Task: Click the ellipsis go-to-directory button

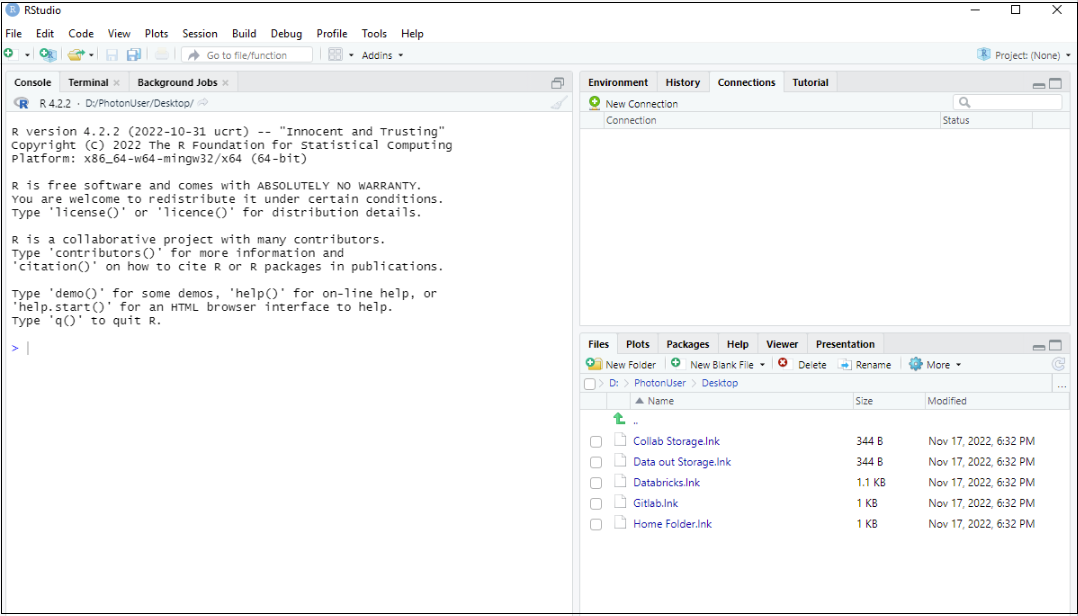Action: (1062, 384)
